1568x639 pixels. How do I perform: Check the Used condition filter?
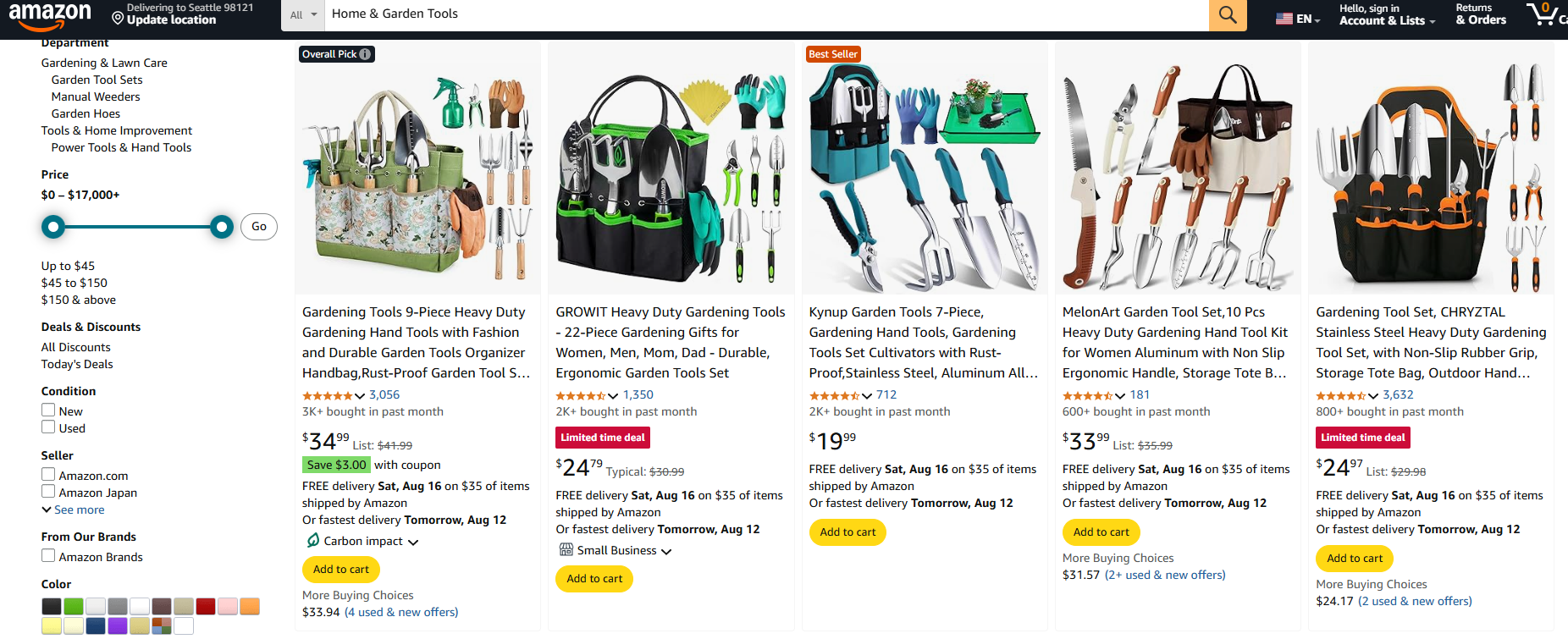(48, 427)
